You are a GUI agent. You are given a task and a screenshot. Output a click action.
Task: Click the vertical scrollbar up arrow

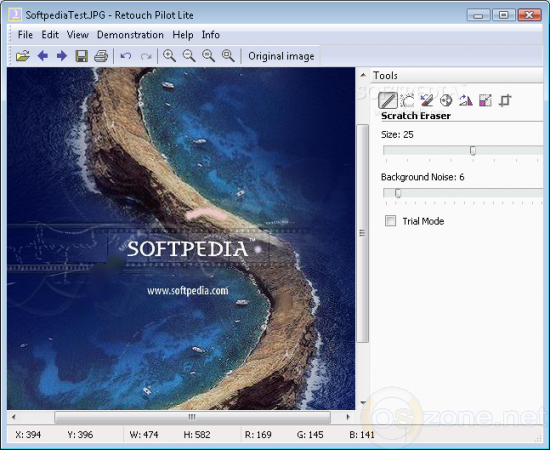(x=363, y=75)
